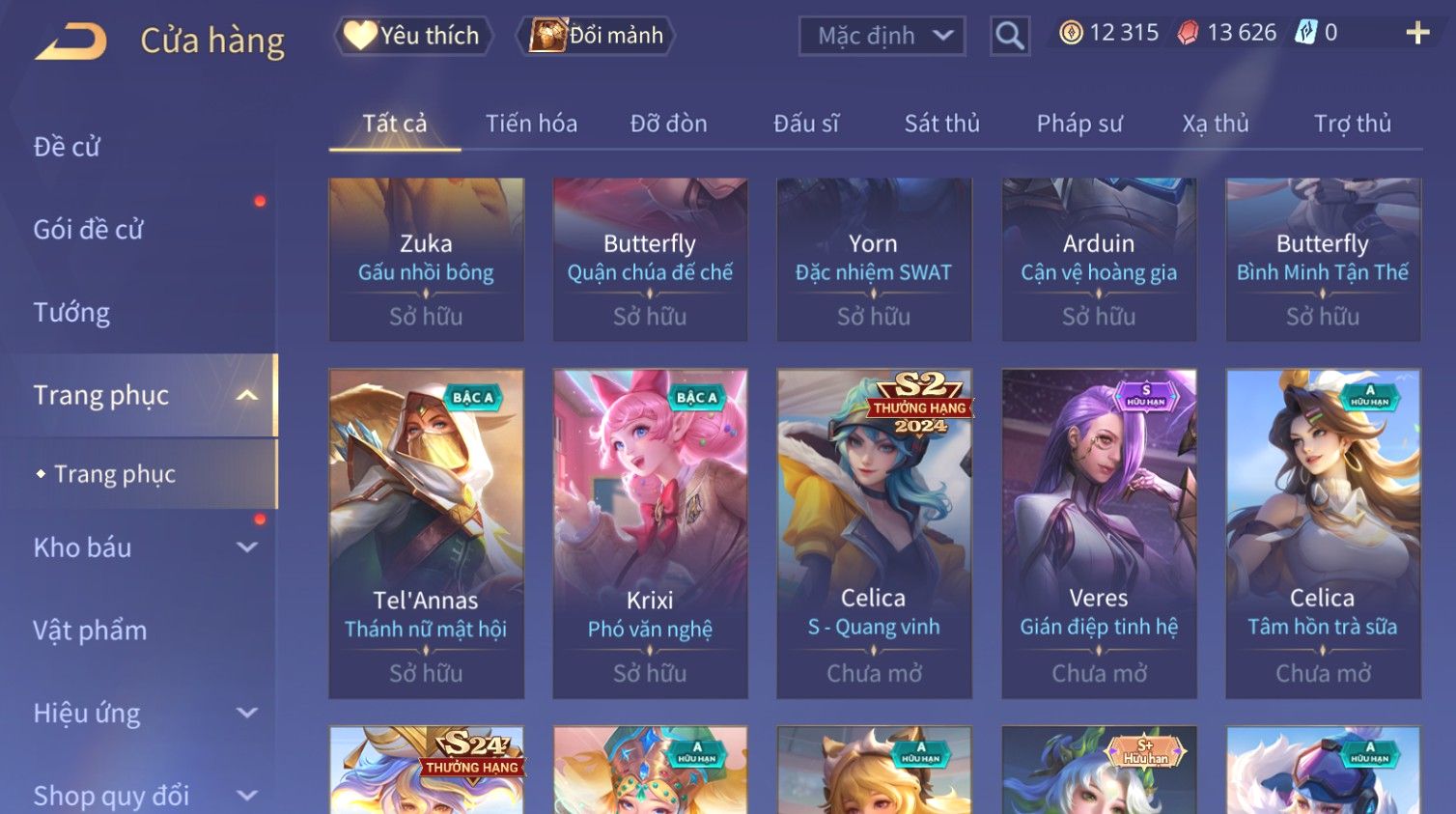Open Tướng in the sidebar
Screen dimensions: 1456x814
pyautogui.click(x=71, y=313)
